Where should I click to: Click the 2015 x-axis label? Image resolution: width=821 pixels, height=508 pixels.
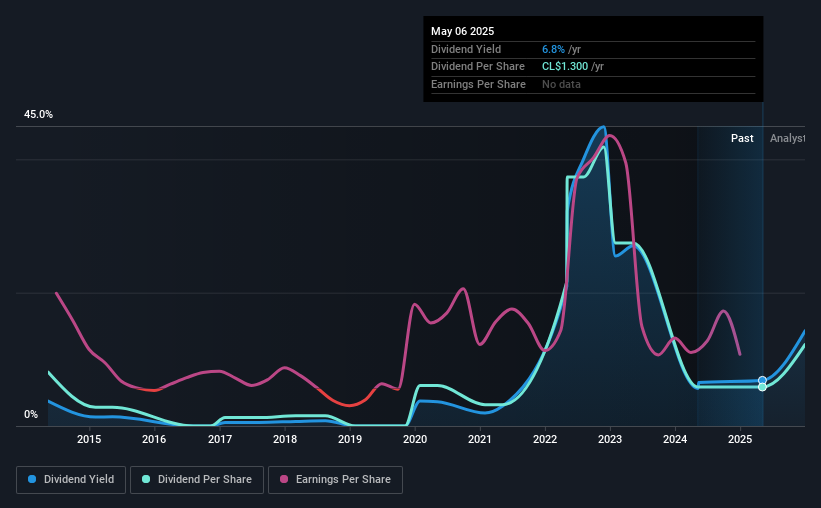click(89, 439)
